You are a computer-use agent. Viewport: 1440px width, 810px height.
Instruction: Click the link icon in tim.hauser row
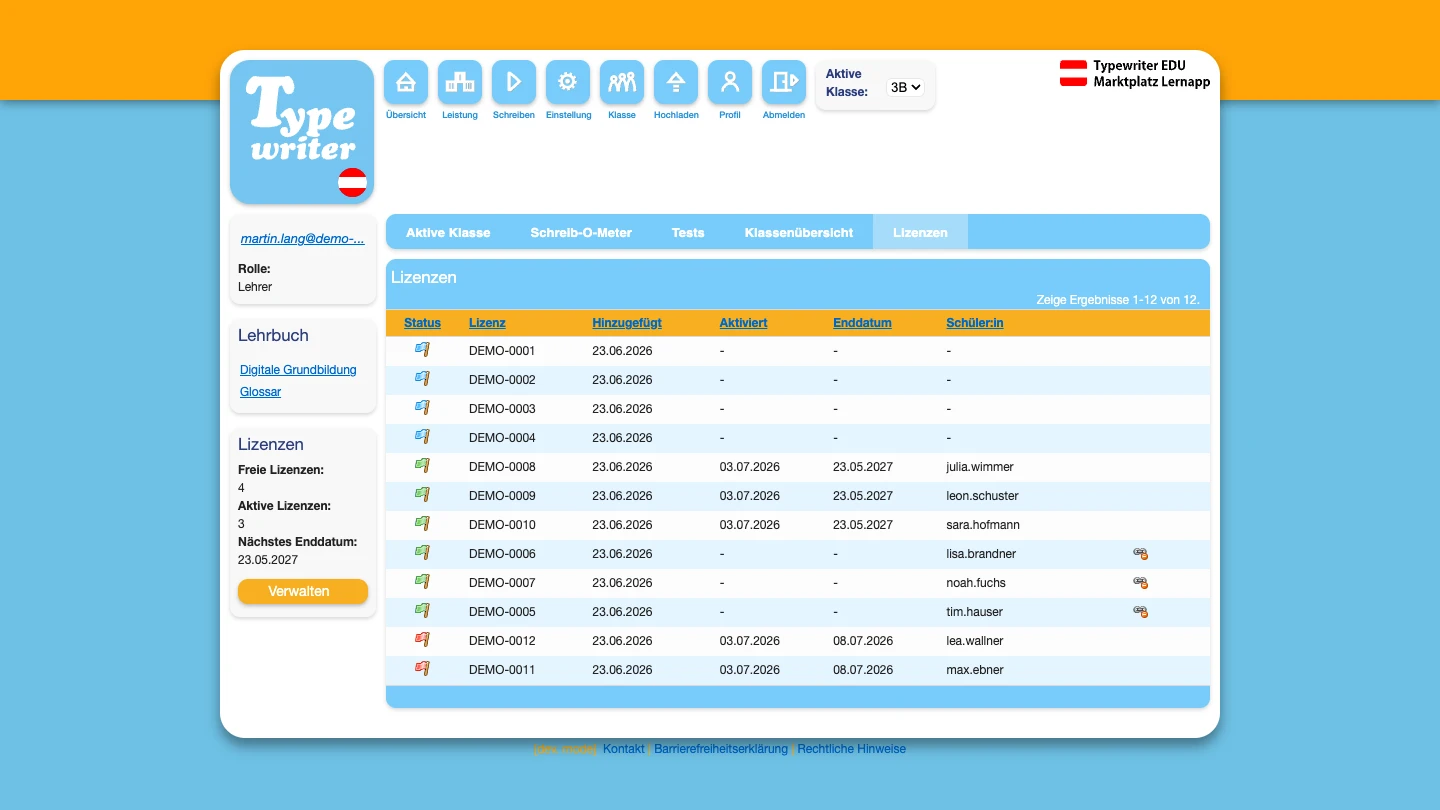click(x=1140, y=611)
